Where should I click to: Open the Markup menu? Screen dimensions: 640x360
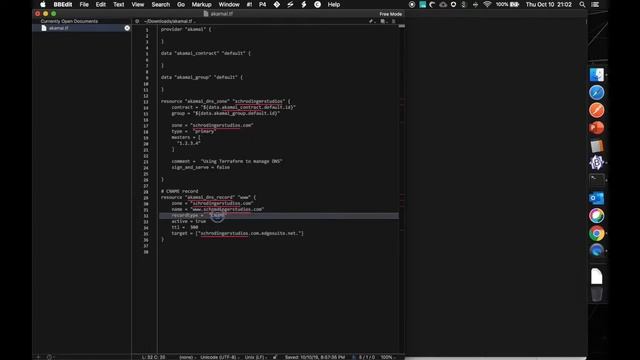pos(202,4)
